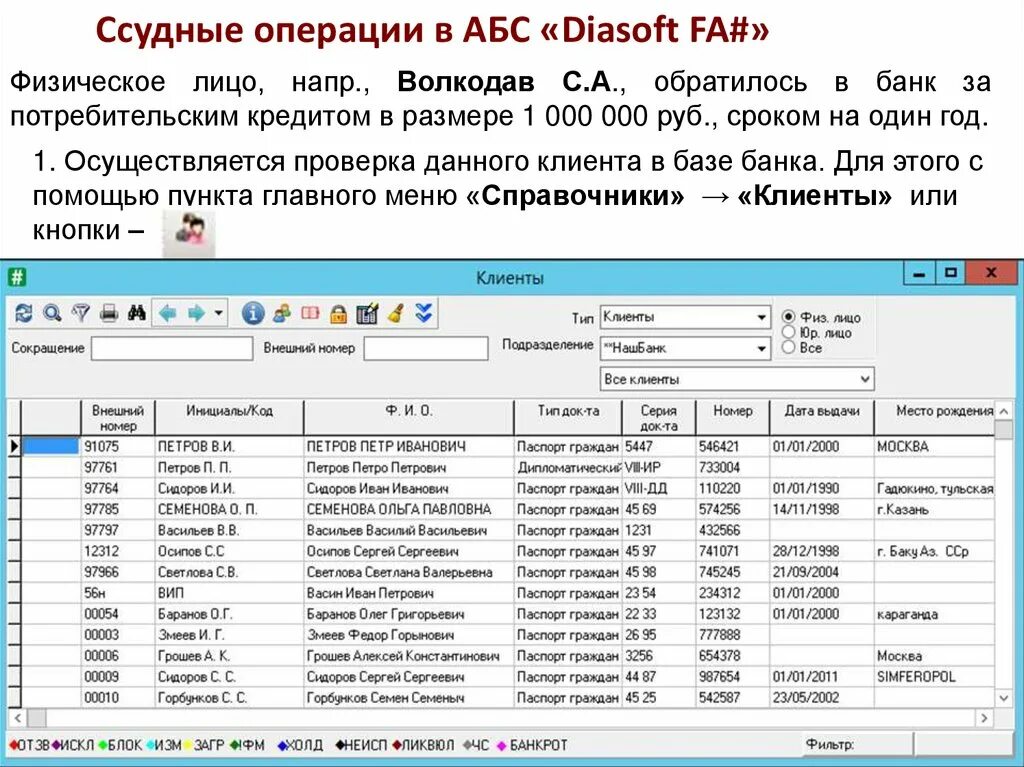Select the row Грошев Алексей Константинович
Screen dimensions: 1024x767
click(x=502, y=655)
